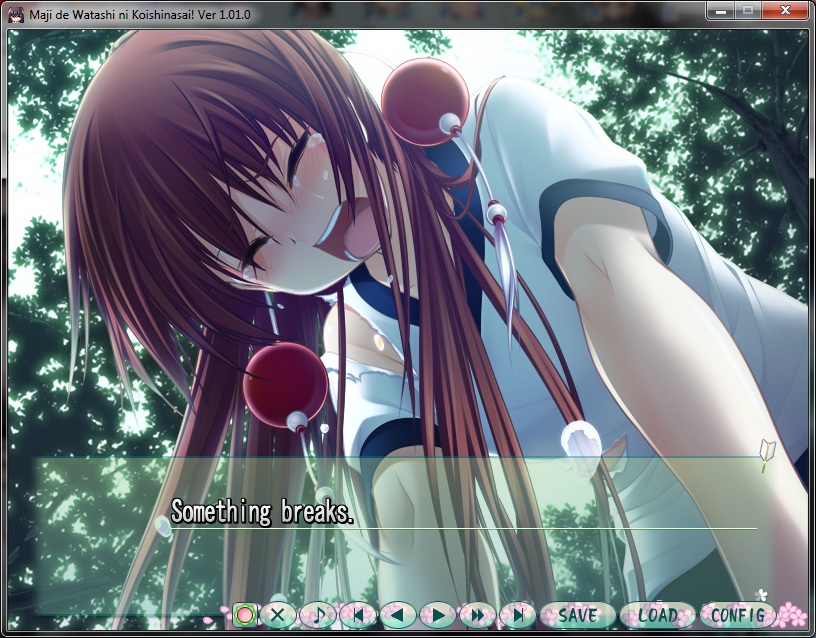This screenshot has width=816, height=638.
Task: Hide the text window with X button
Action: tap(277, 616)
